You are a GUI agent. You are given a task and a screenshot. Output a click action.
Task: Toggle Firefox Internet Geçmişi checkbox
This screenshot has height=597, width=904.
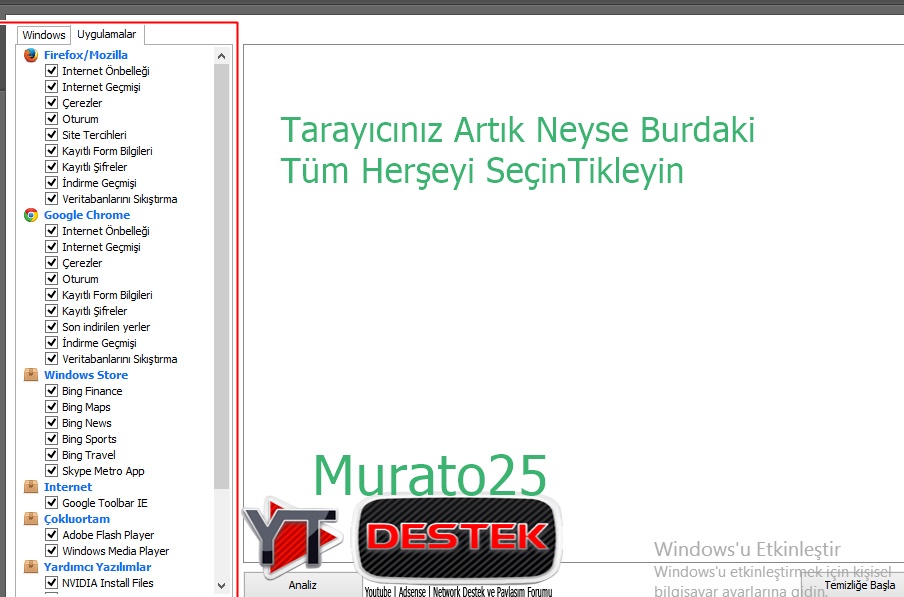pyautogui.click(x=51, y=87)
